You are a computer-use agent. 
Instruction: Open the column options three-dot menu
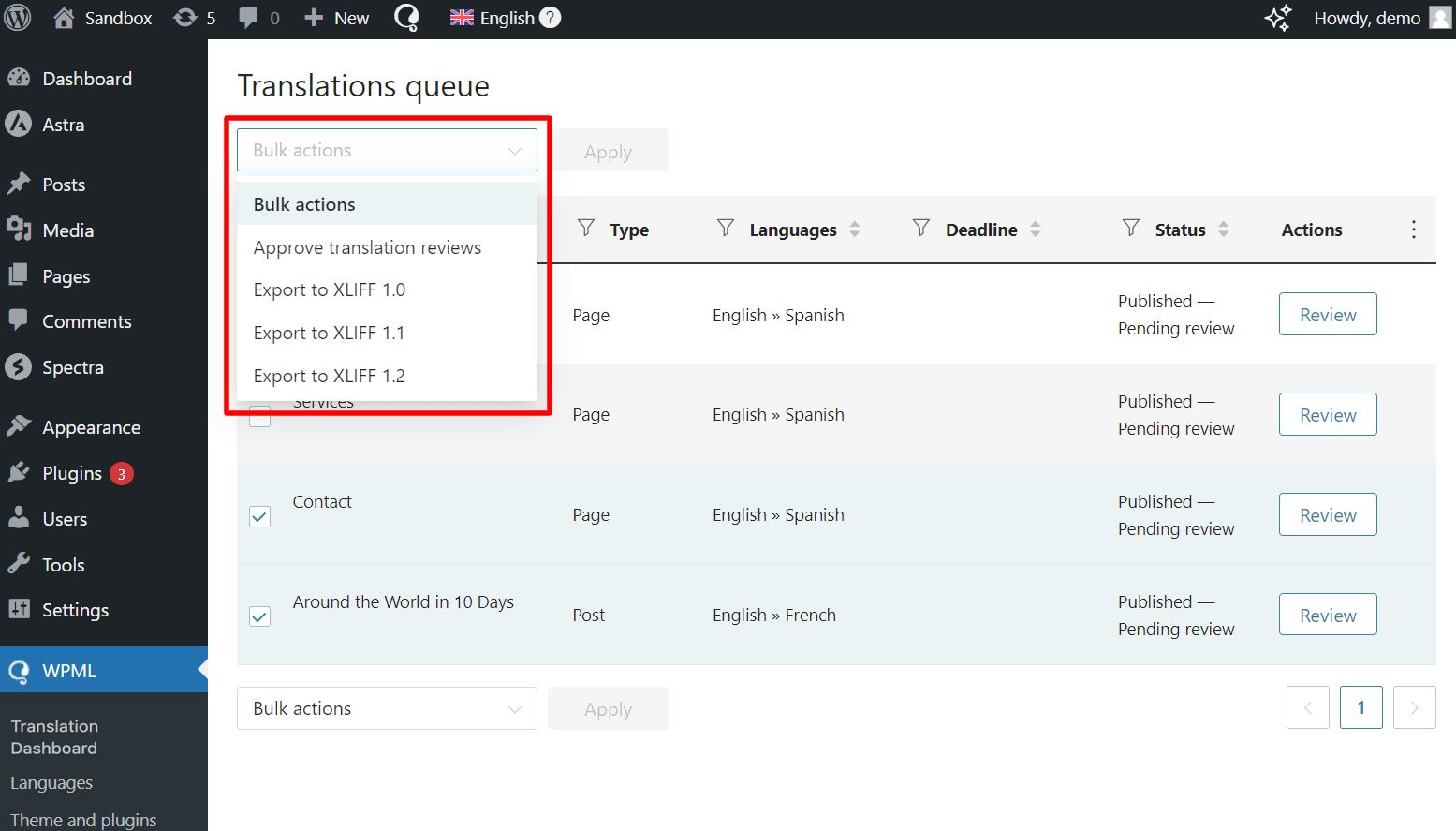tap(1414, 230)
